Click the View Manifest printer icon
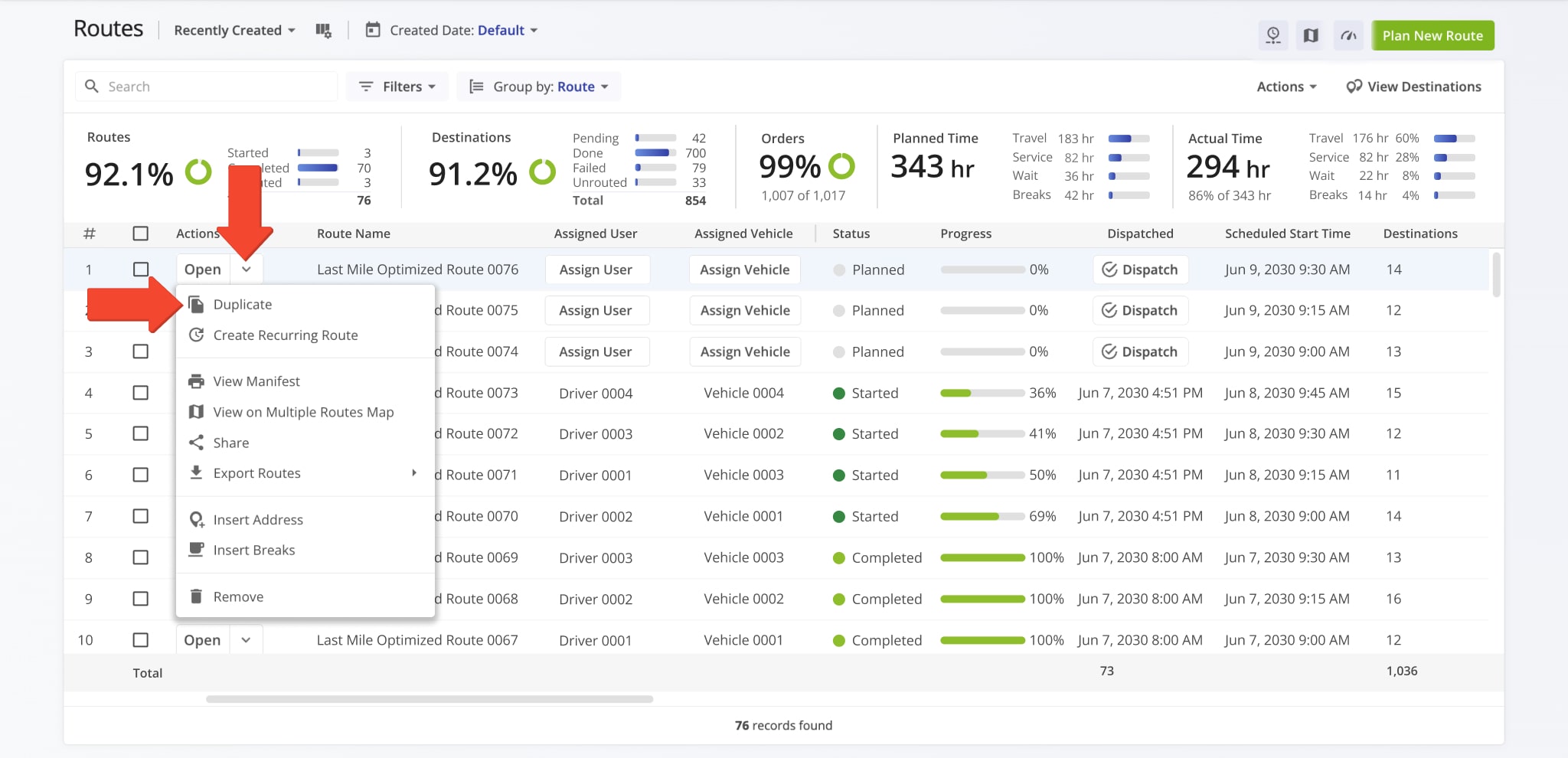This screenshot has width=1568, height=758. [197, 381]
